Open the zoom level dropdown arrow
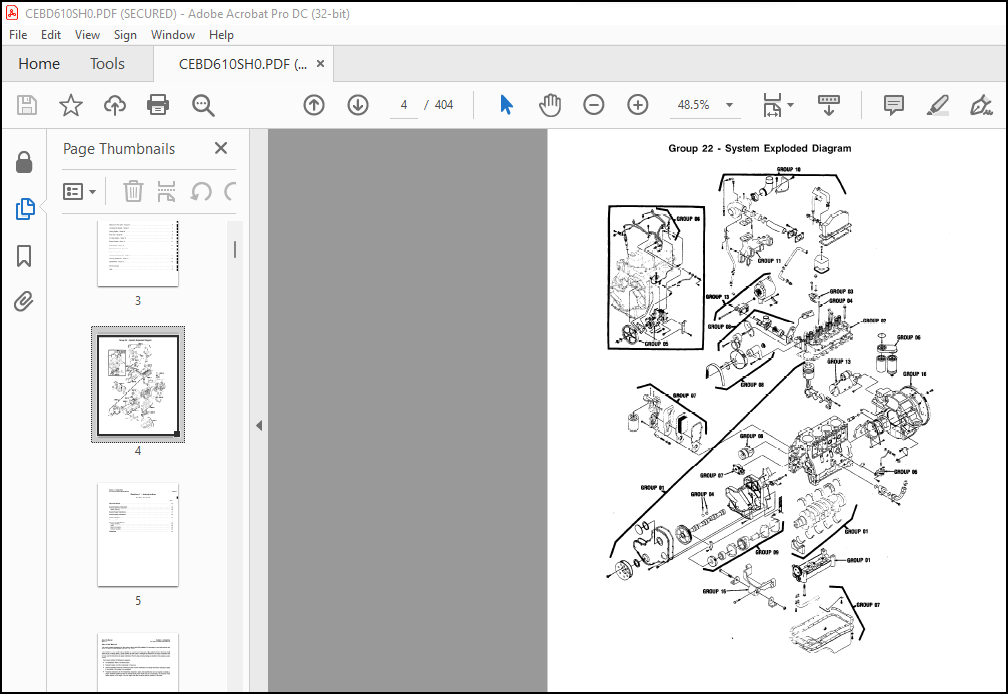 click(x=730, y=105)
